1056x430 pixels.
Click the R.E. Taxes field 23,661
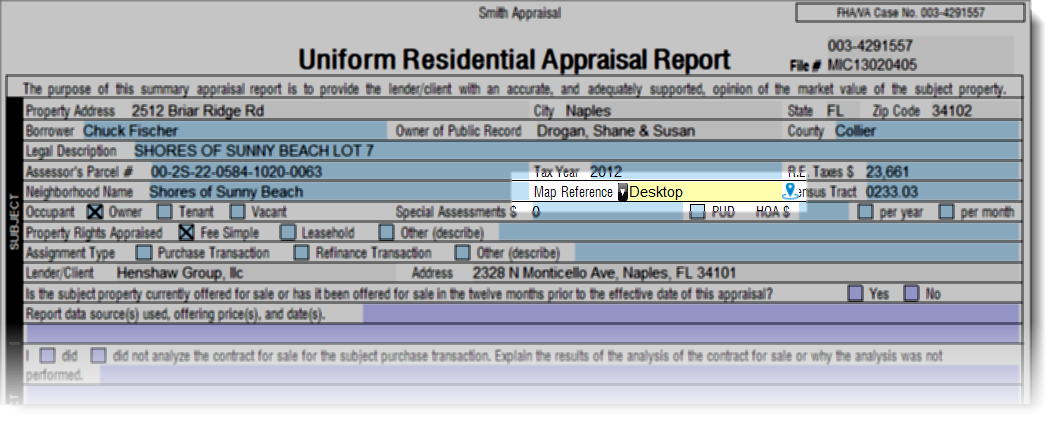pyautogui.click(x=942, y=171)
